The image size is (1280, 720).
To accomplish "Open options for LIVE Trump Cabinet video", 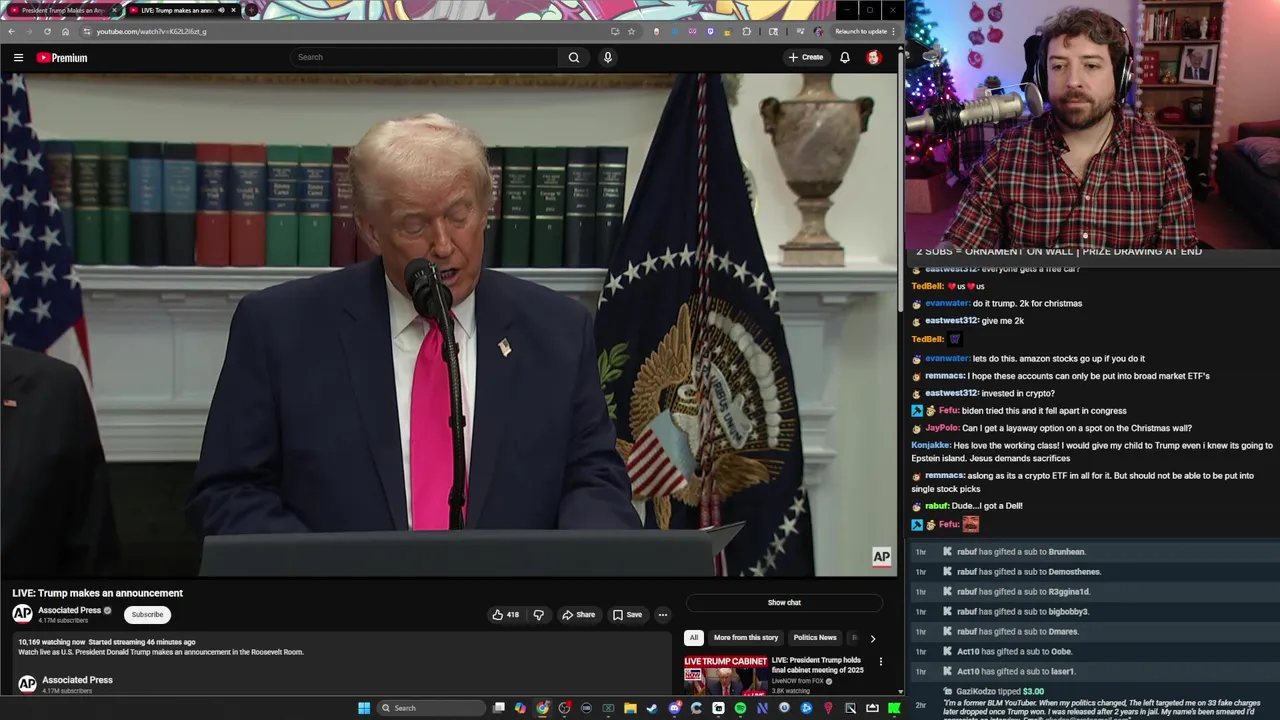I will coord(881,662).
